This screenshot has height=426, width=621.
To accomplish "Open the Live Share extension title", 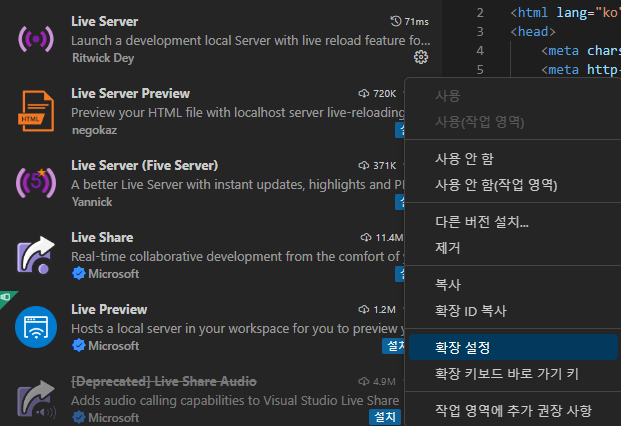I will 102,238.
